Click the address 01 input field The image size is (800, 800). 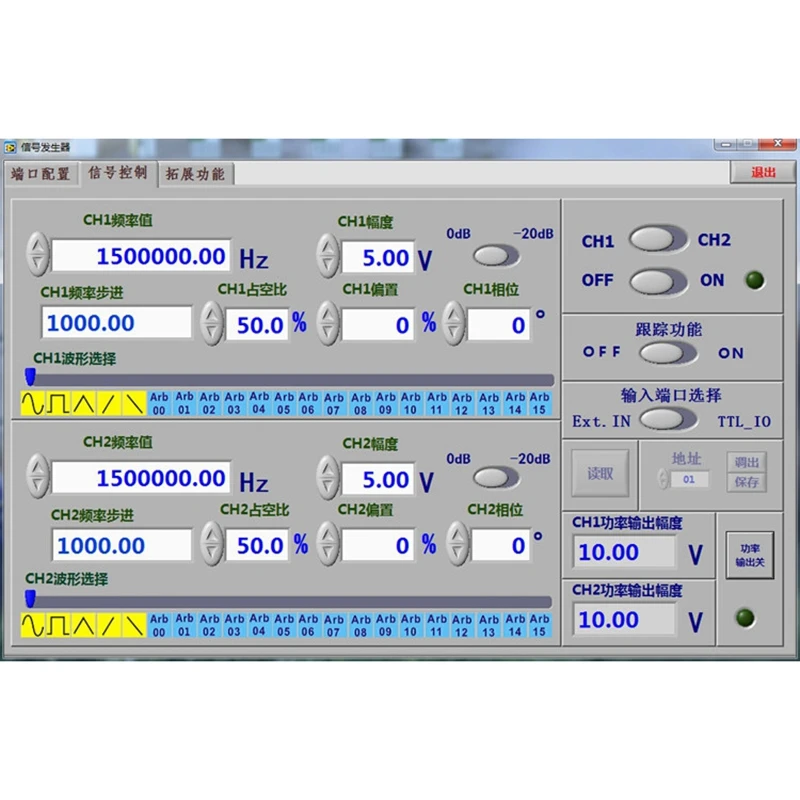(689, 480)
